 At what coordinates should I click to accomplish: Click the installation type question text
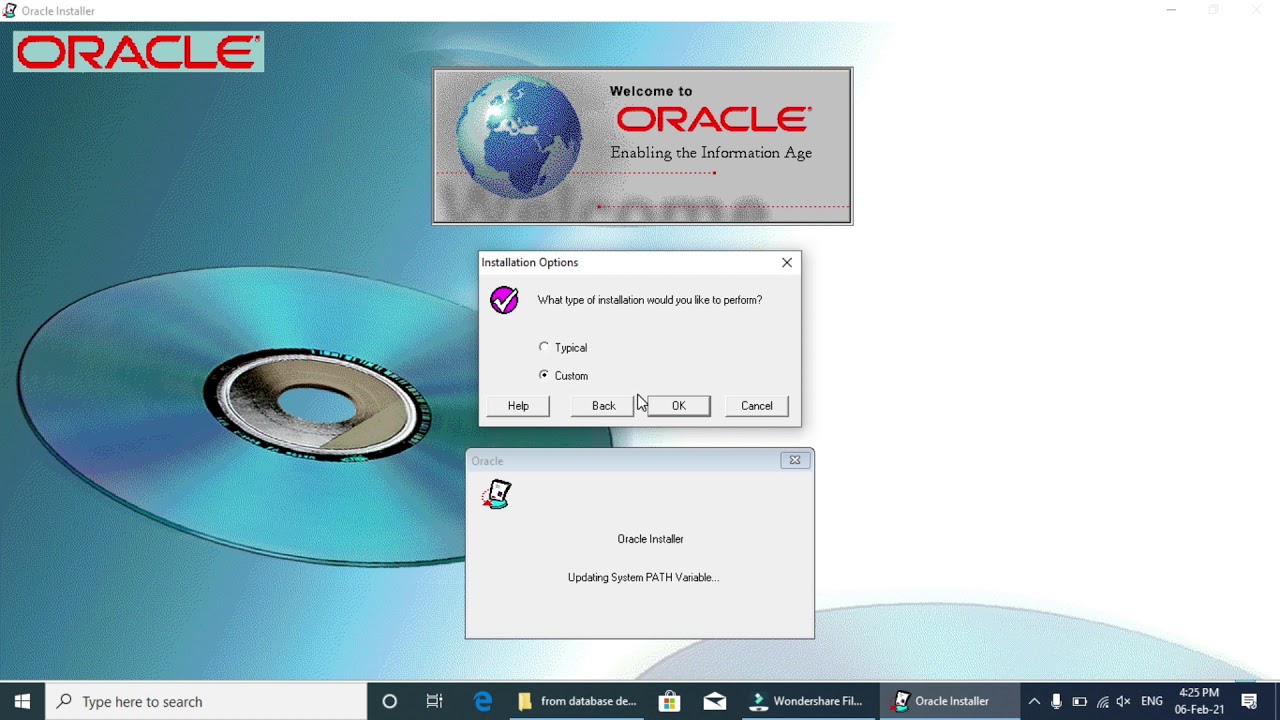[650, 300]
